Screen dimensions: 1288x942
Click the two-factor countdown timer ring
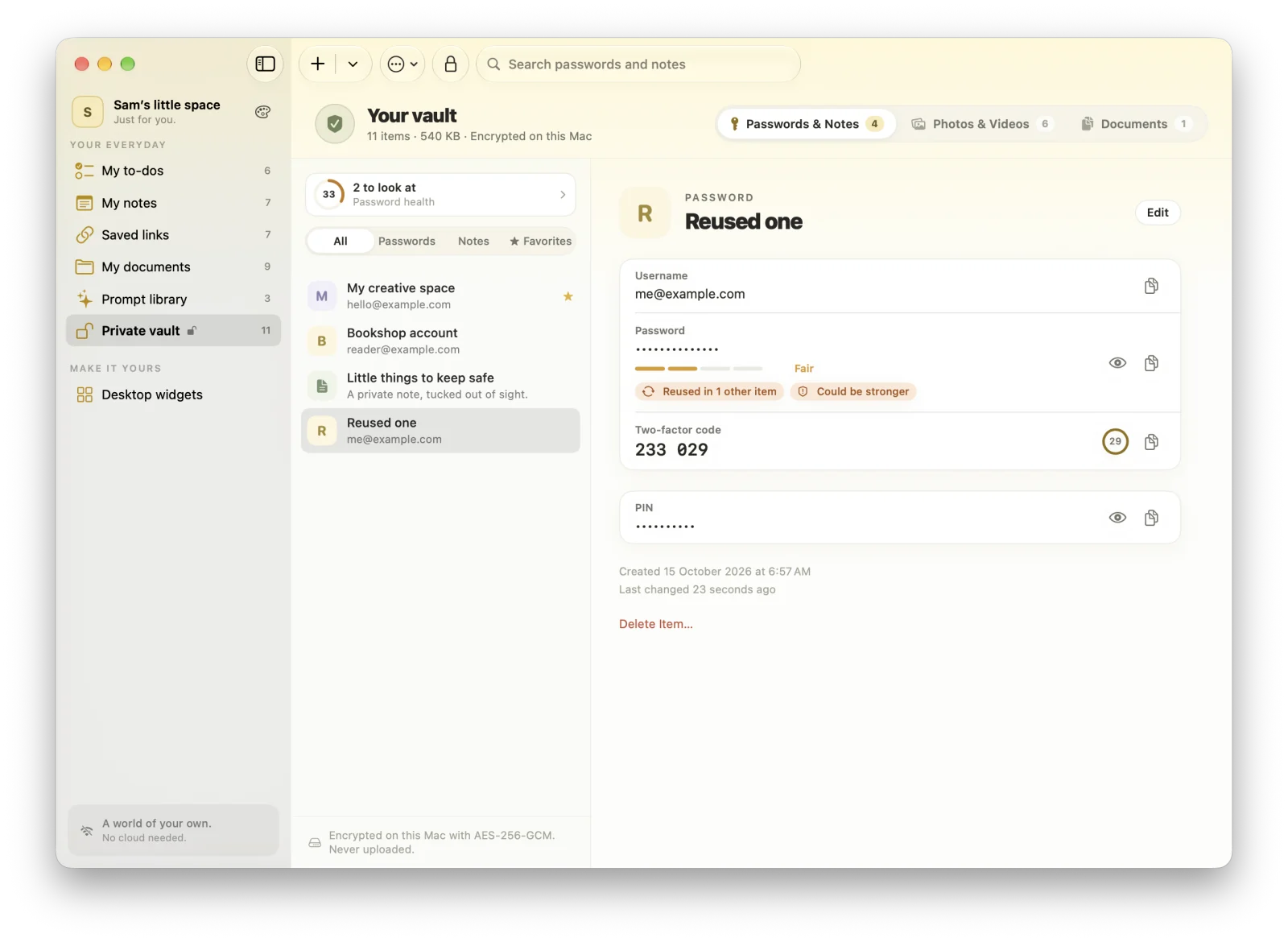tap(1115, 441)
